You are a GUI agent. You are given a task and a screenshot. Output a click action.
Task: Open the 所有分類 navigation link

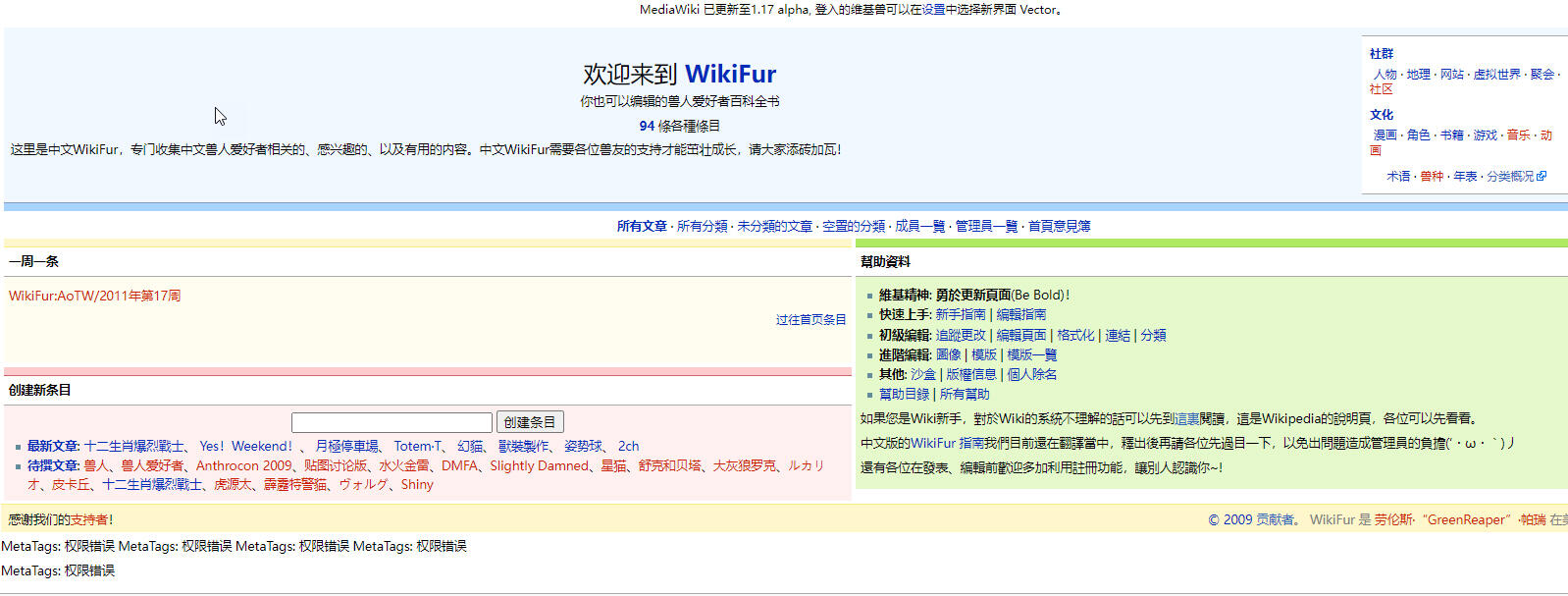703,226
